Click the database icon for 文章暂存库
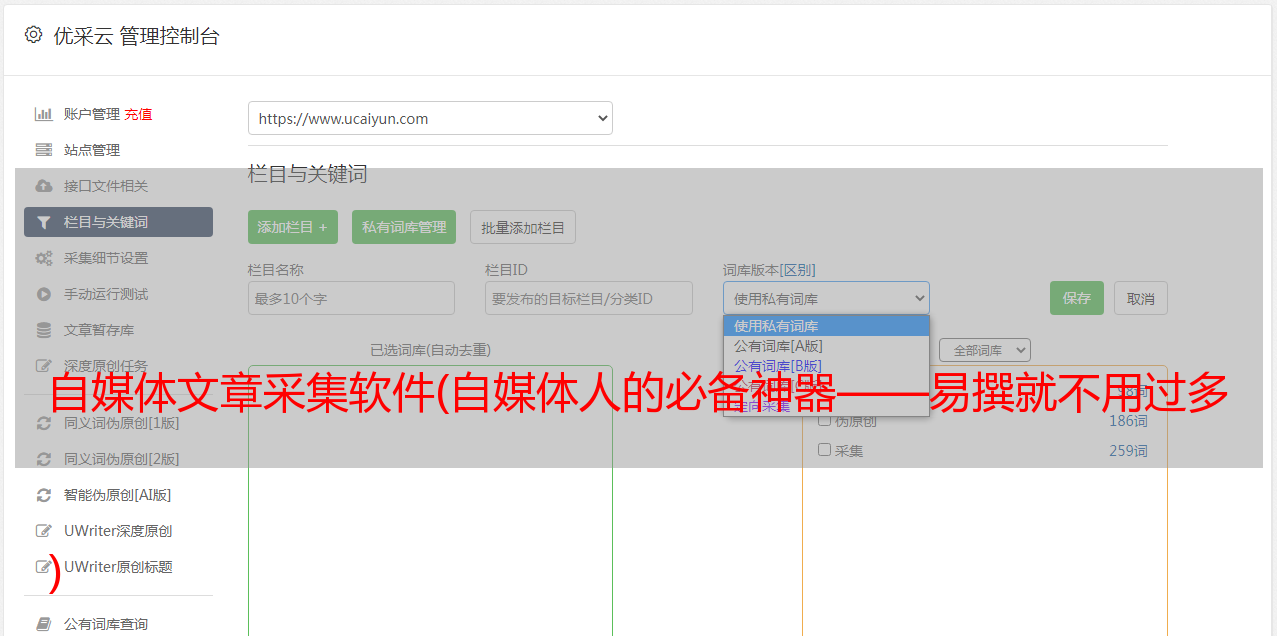Image resolution: width=1277 pixels, height=636 pixels. [43, 330]
